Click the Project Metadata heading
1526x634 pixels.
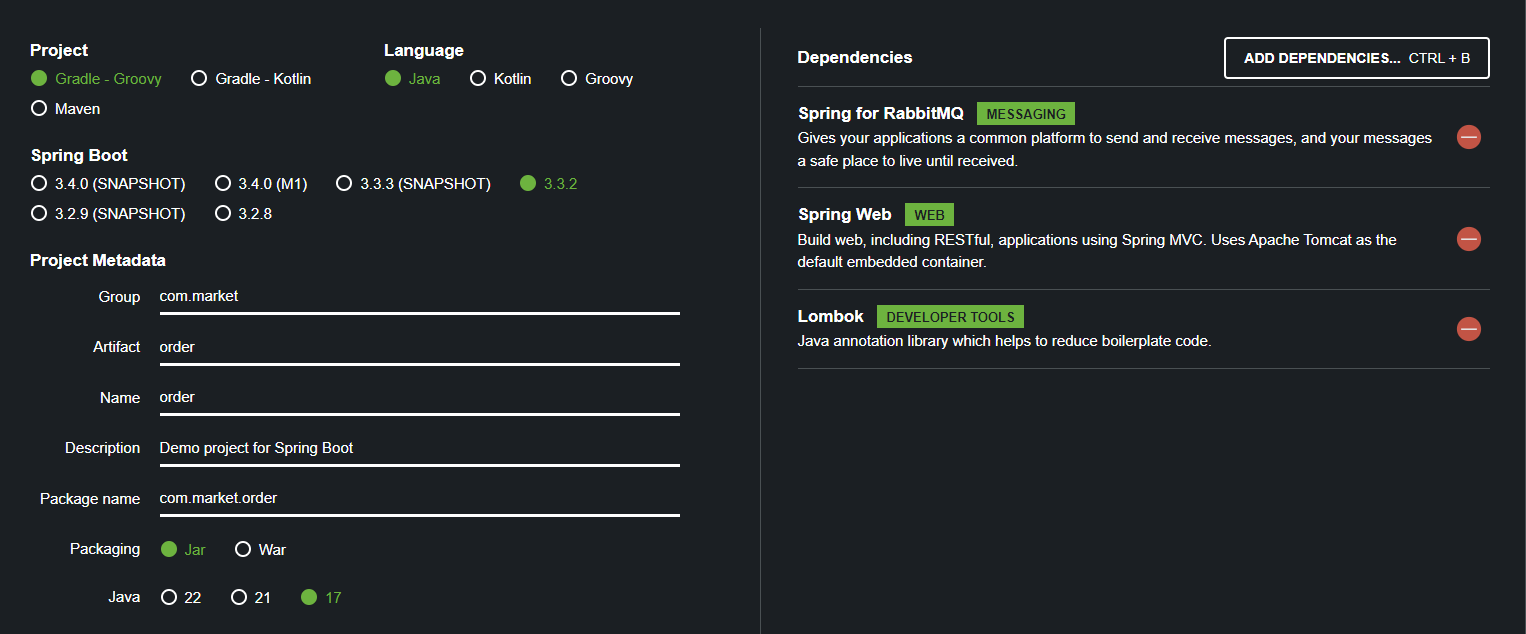98,260
